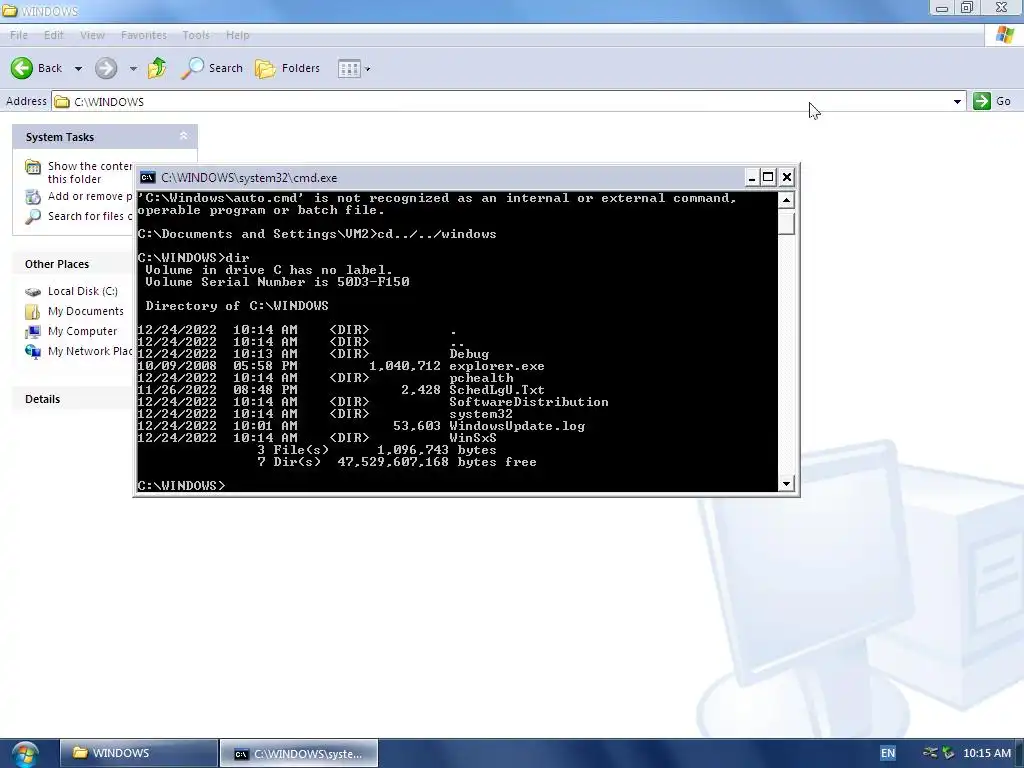This screenshot has width=1024, height=768.
Task: Open My Network Places link
Action: click(89, 351)
